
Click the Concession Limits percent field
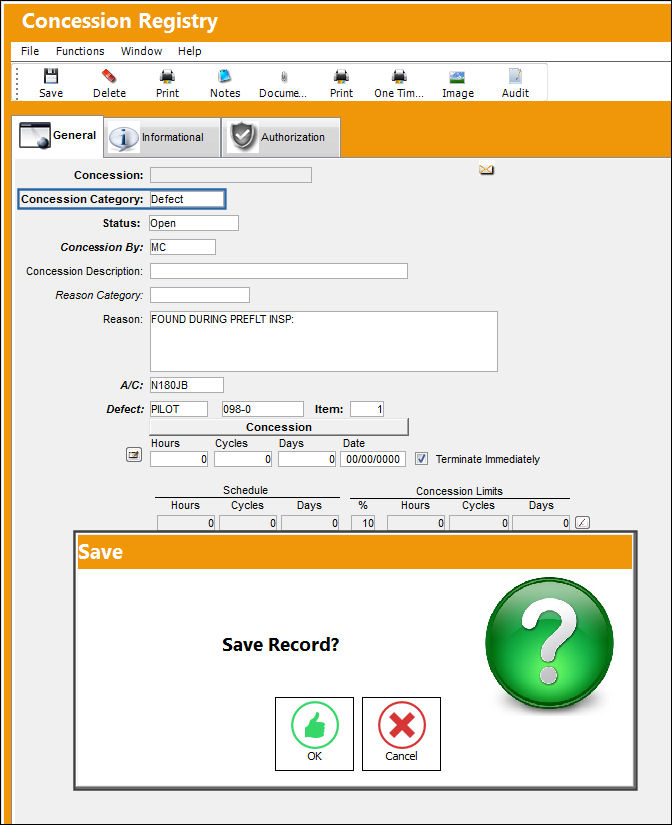point(363,523)
